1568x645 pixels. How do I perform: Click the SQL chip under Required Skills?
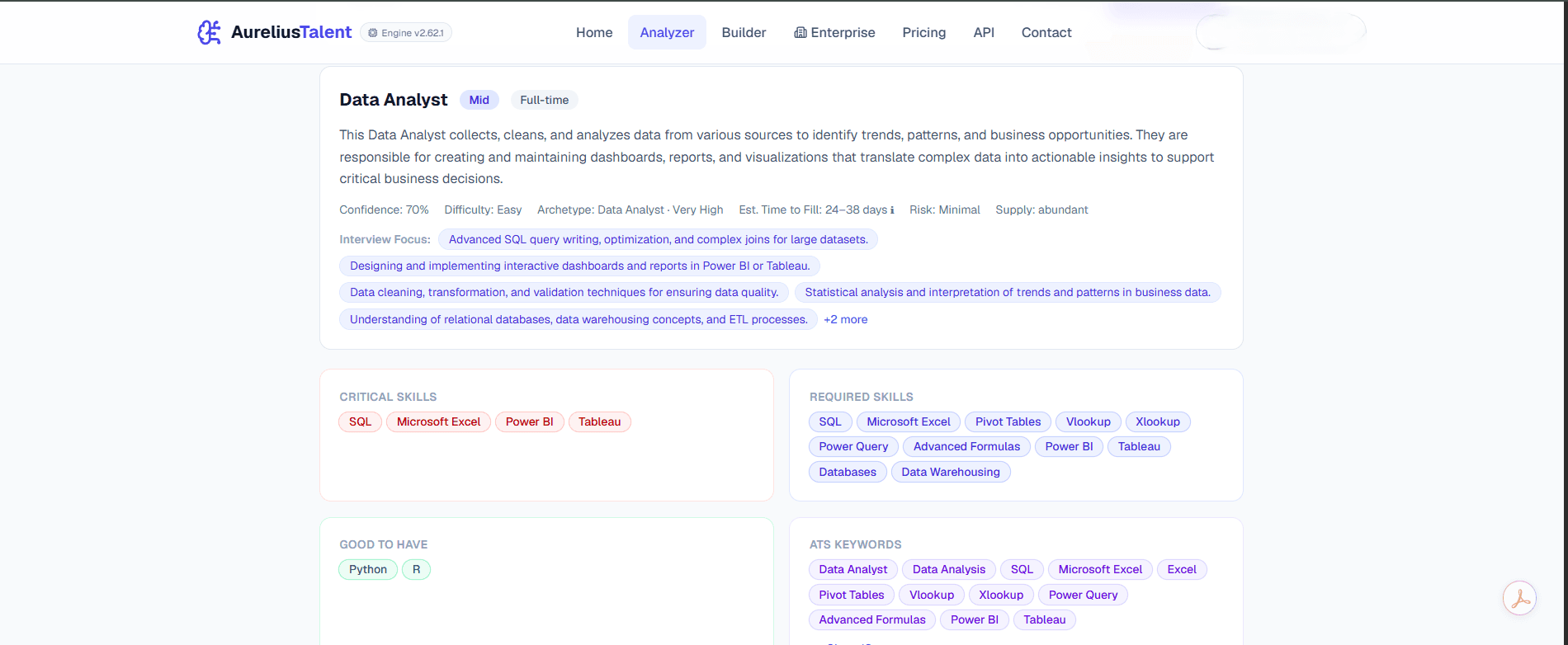point(830,421)
